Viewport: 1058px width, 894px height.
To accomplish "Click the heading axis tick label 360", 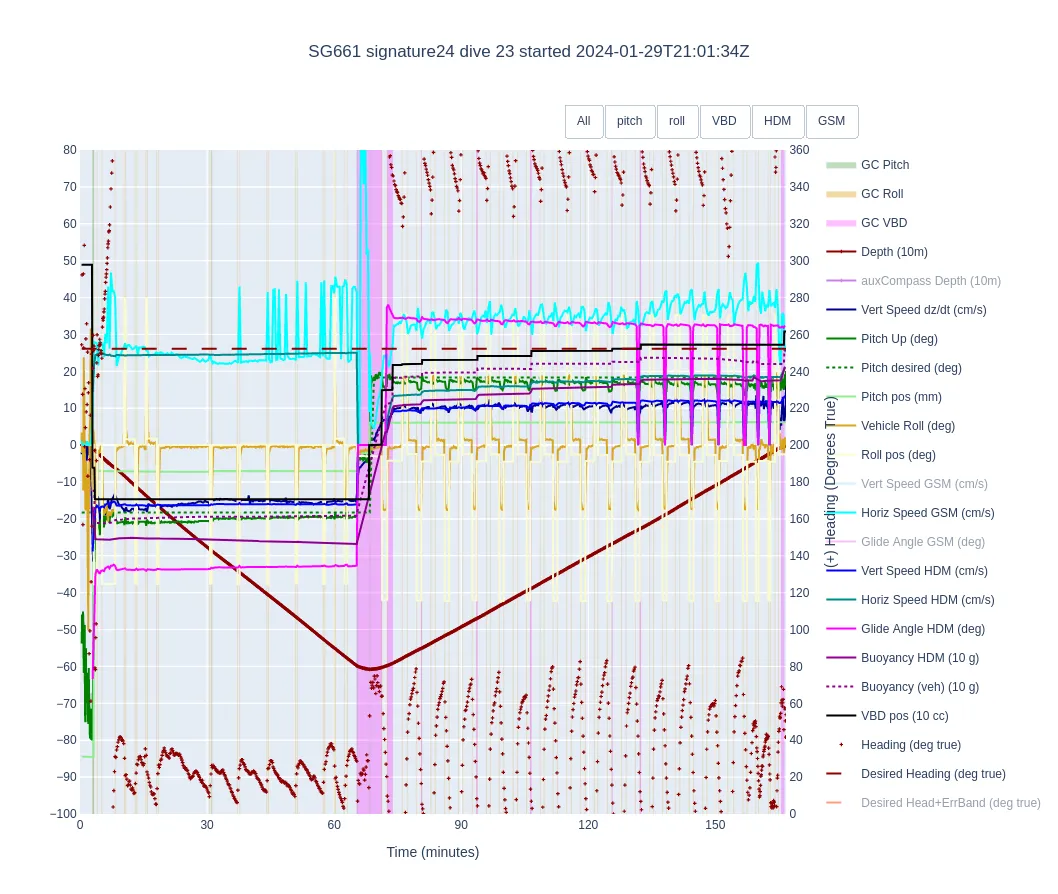I will click(x=799, y=150).
